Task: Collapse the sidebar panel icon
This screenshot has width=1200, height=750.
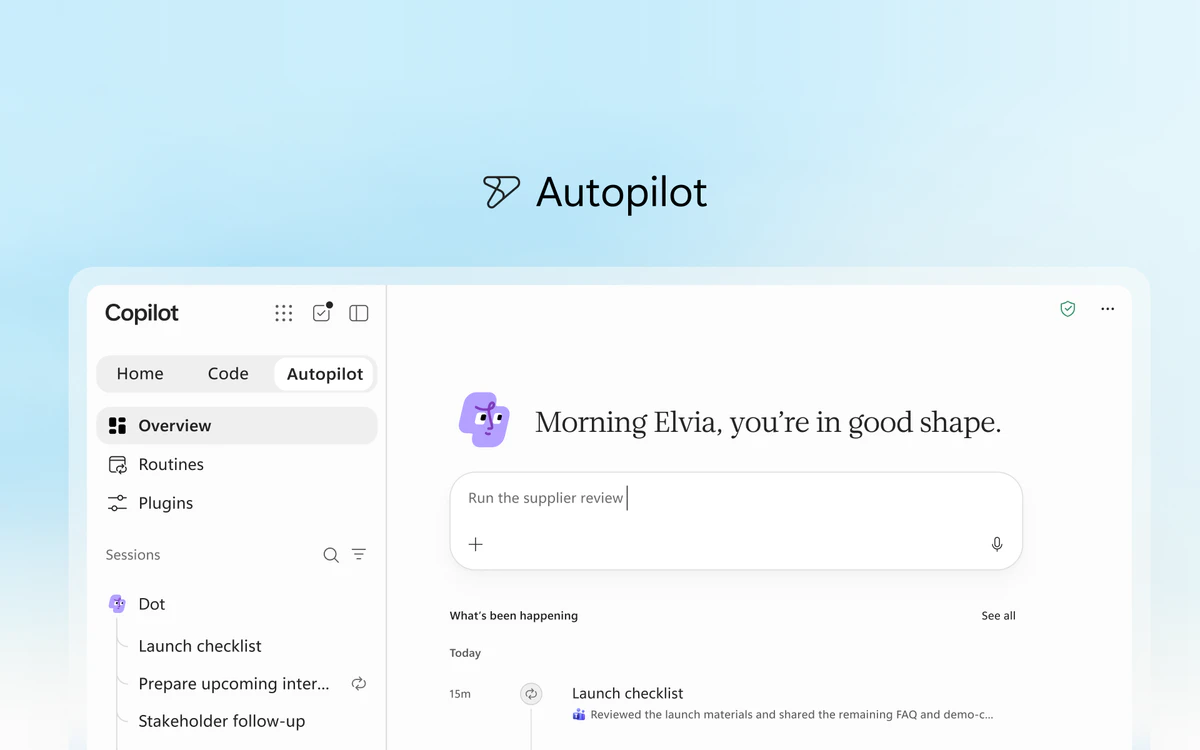Action: click(359, 313)
